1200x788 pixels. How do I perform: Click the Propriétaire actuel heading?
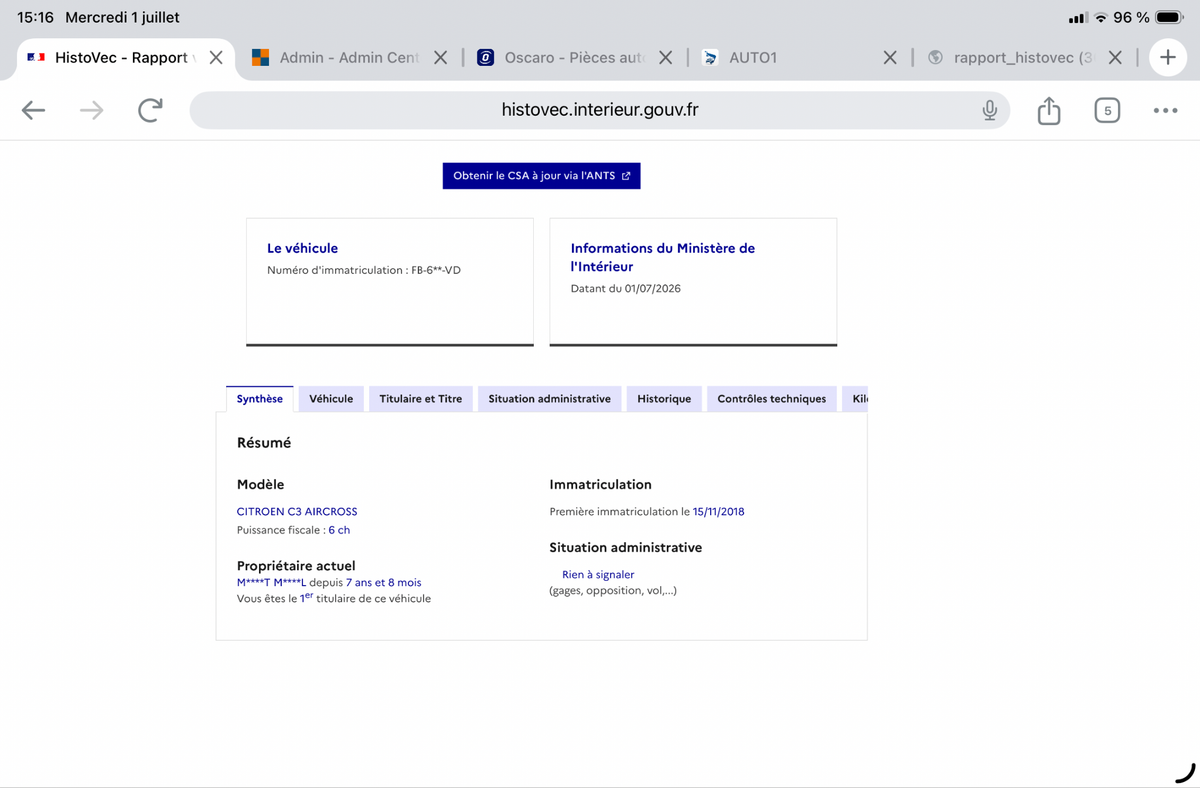296,566
